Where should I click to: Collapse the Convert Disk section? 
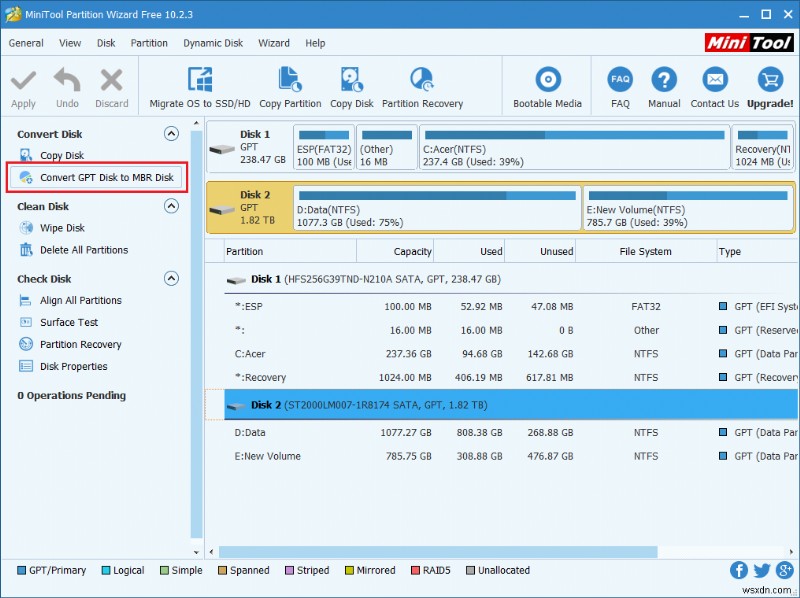click(x=171, y=134)
